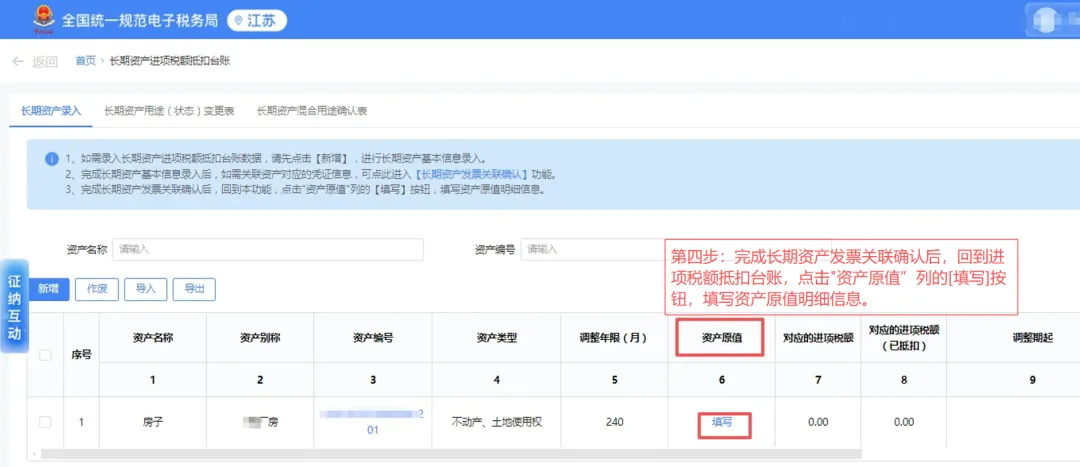Switch to 长期资产用途（状态）变更表 tab
Image resolution: width=1080 pixels, height=467 pixels.
pos(169,111)
